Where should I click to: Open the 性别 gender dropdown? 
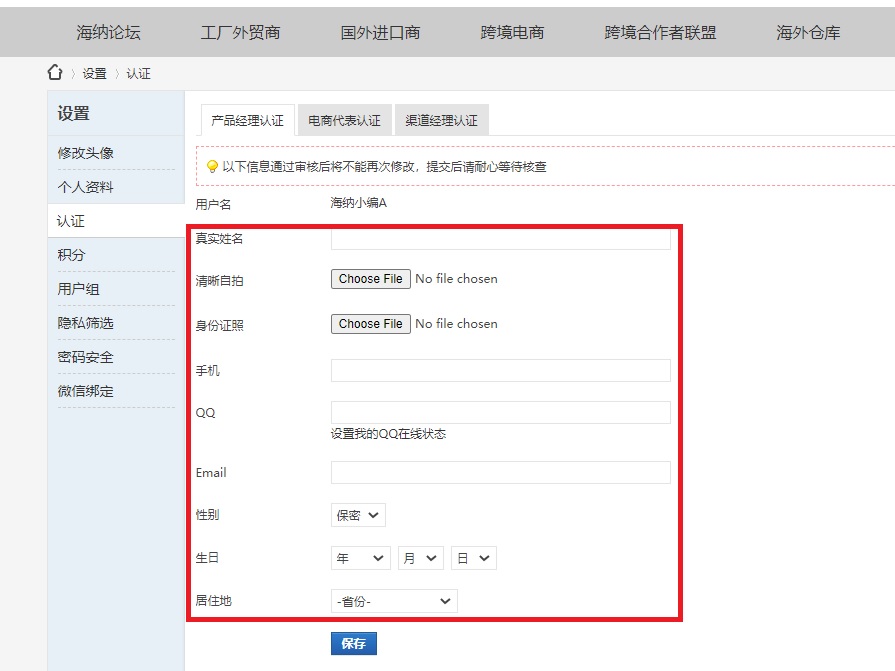click(358, 515)
